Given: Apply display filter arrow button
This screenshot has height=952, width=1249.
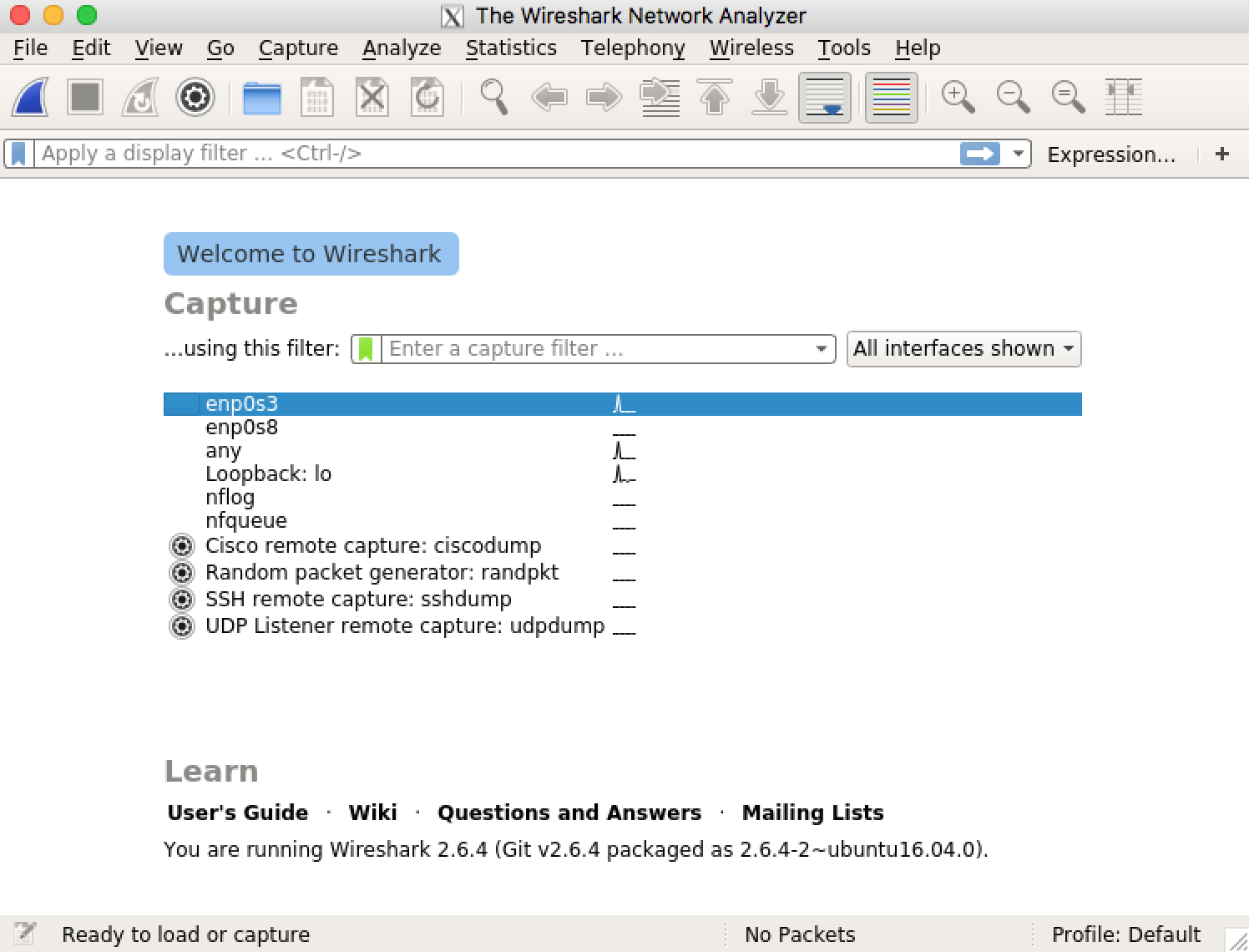Looking at the screenshot, I should 980,154.
